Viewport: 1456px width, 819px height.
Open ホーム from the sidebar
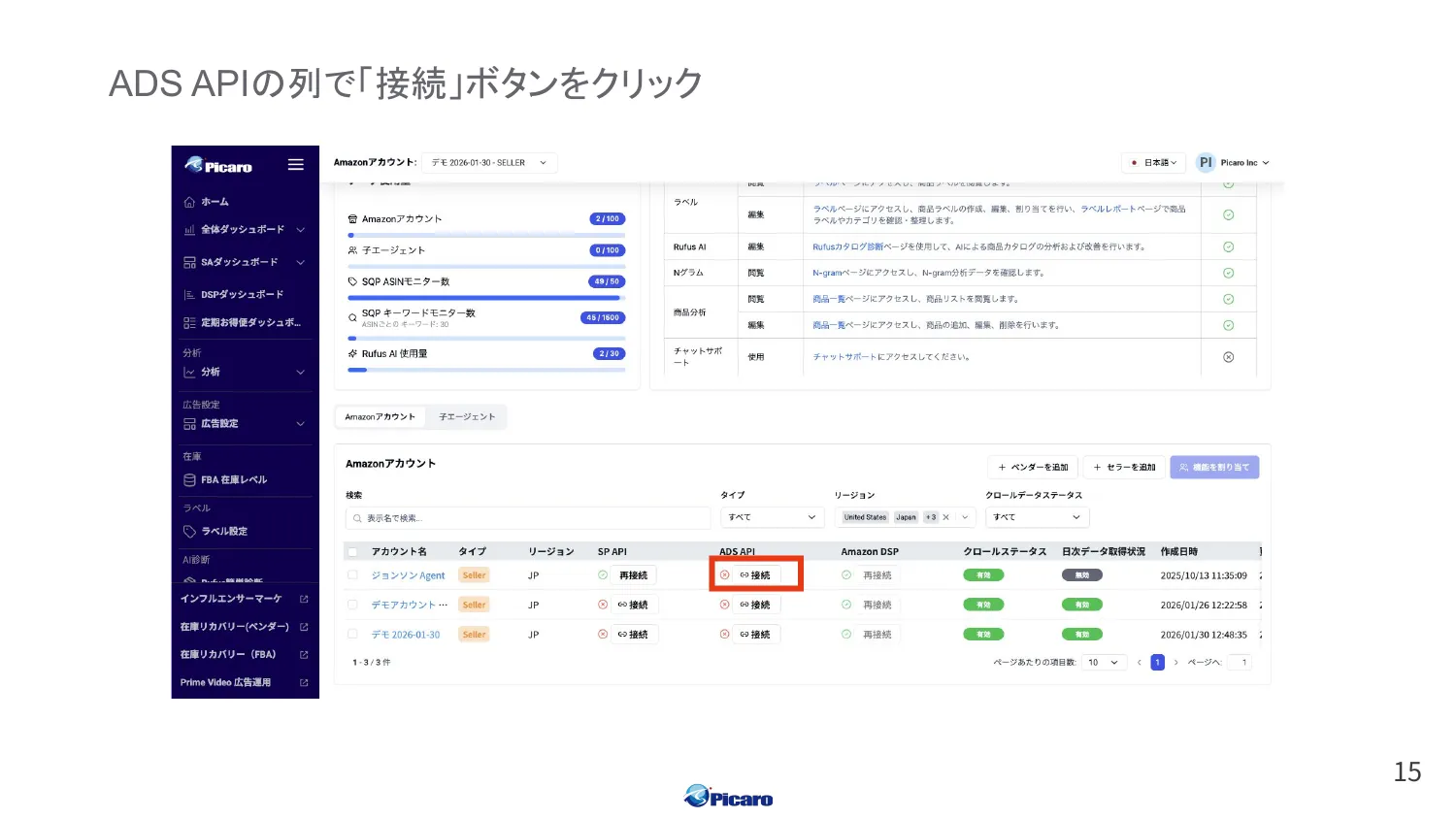point(215,202)
